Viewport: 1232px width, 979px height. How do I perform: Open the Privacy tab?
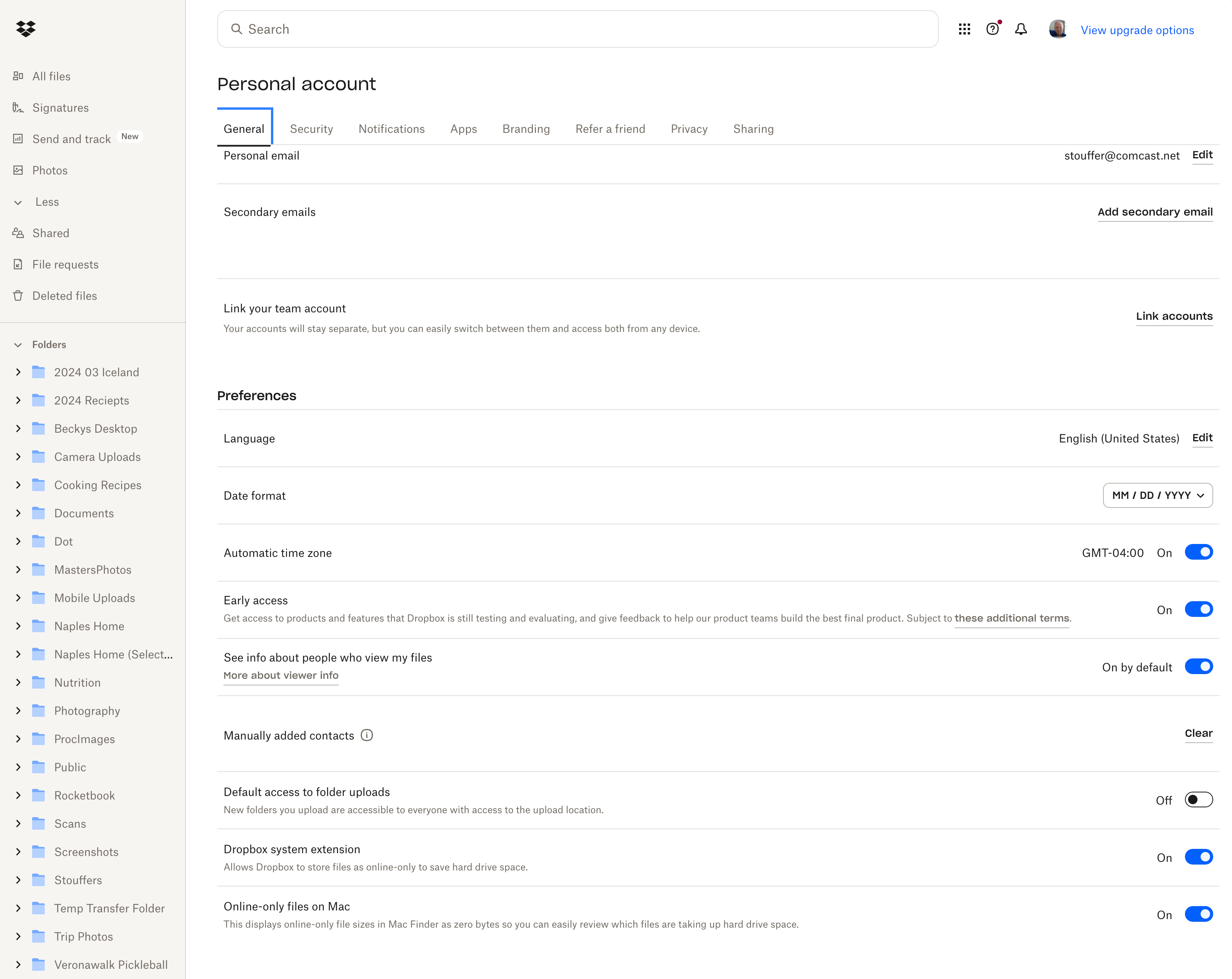coord(689,129)
